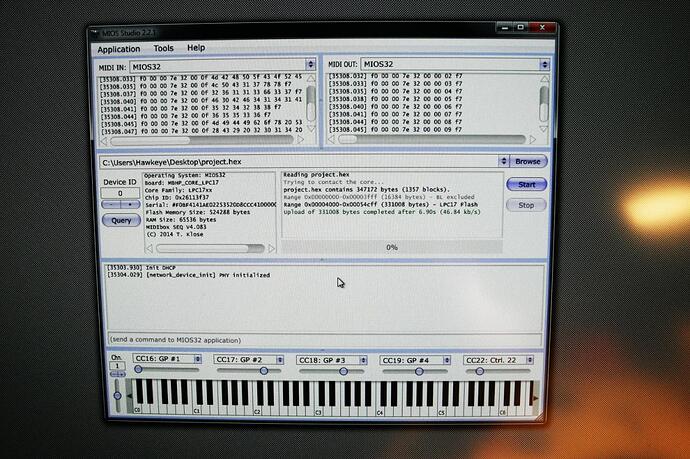Click the CC18: GP #3 slider knob
Image resolution: width=690 pixels, height=459 pixels.
[x=346, y=371]
